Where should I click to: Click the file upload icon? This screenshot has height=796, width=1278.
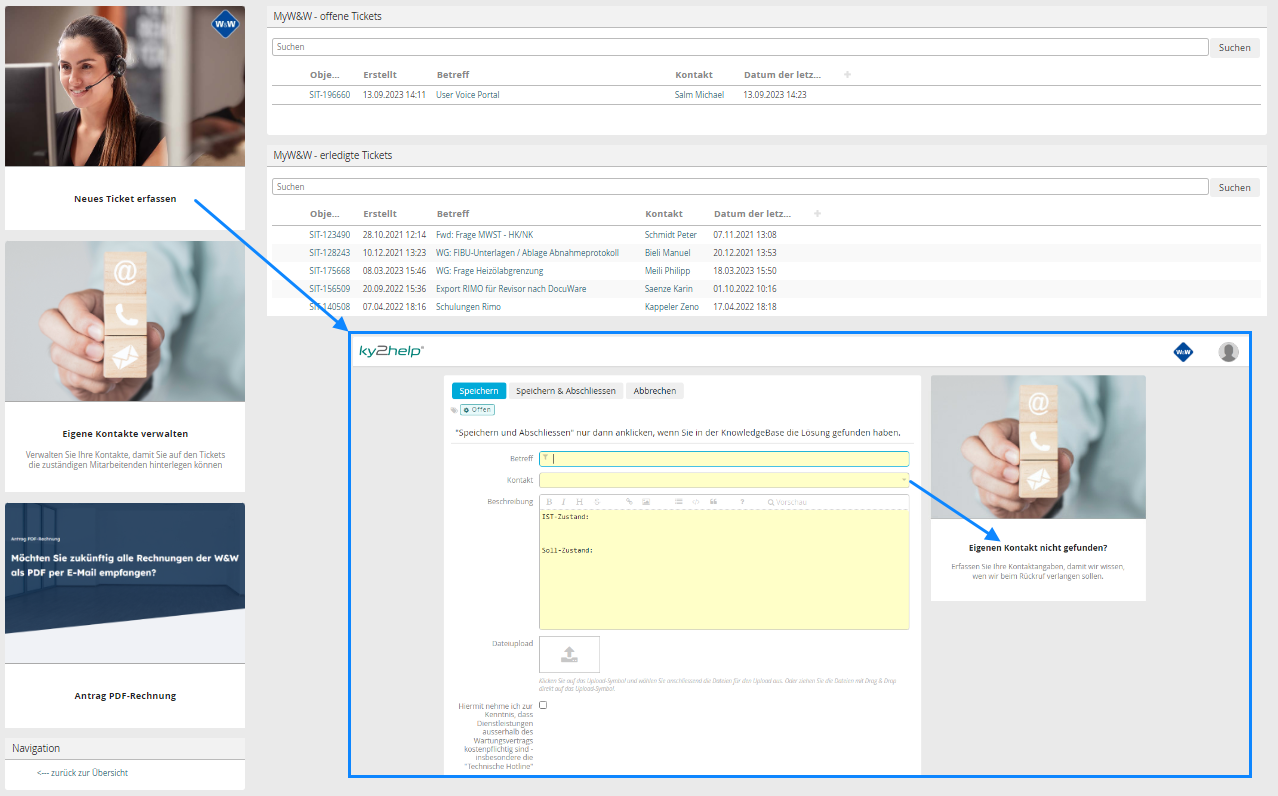[x=569, y=654]
